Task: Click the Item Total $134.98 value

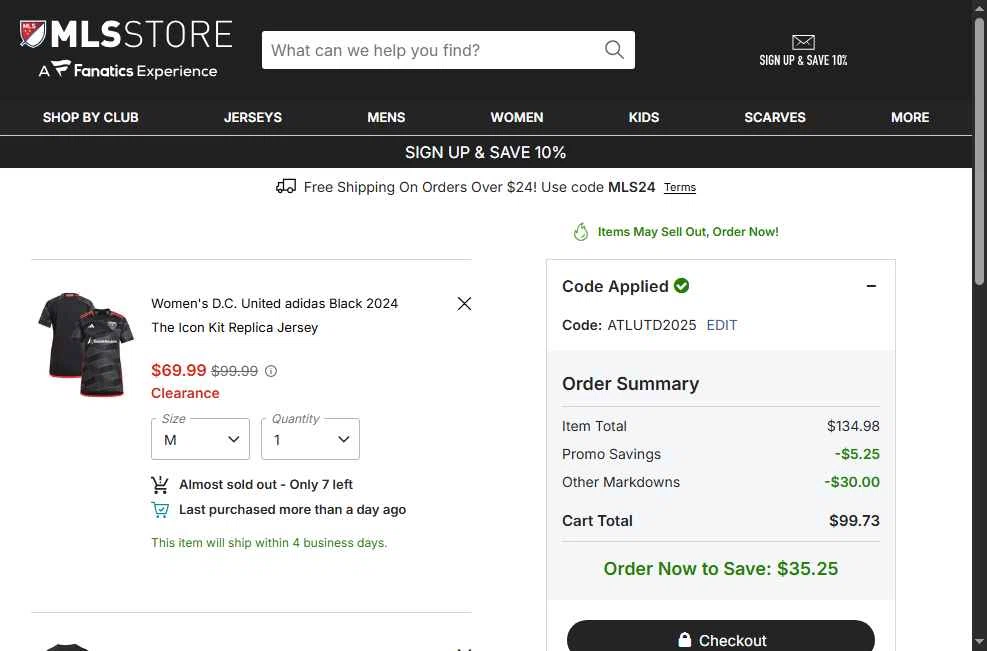Action: tap(853, 426)
